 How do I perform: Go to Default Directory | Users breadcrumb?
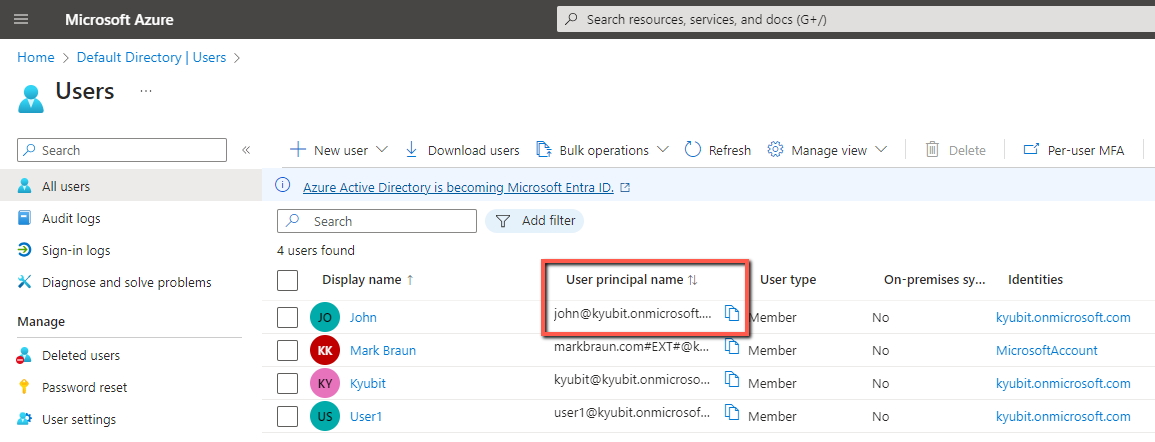[x=151, y=57]
